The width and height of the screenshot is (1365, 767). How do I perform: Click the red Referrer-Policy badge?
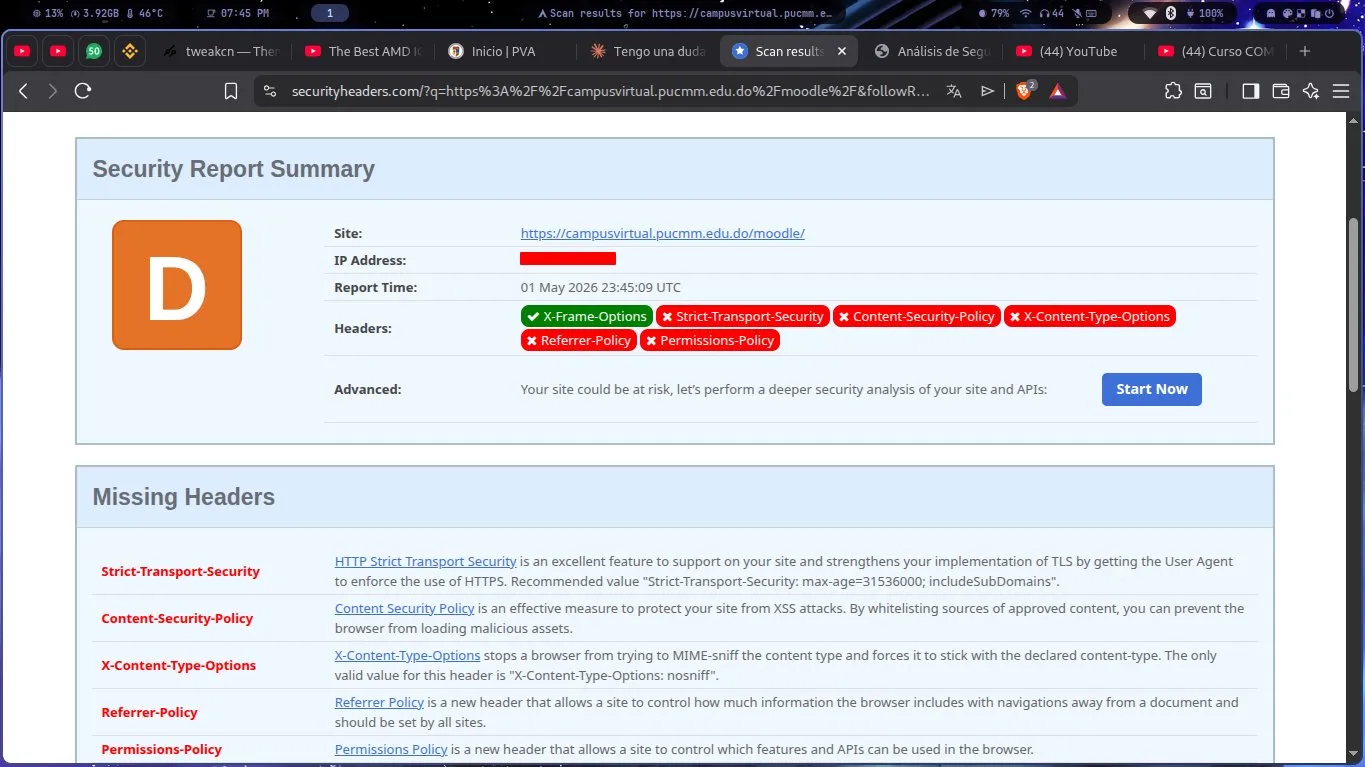[578, 340]
